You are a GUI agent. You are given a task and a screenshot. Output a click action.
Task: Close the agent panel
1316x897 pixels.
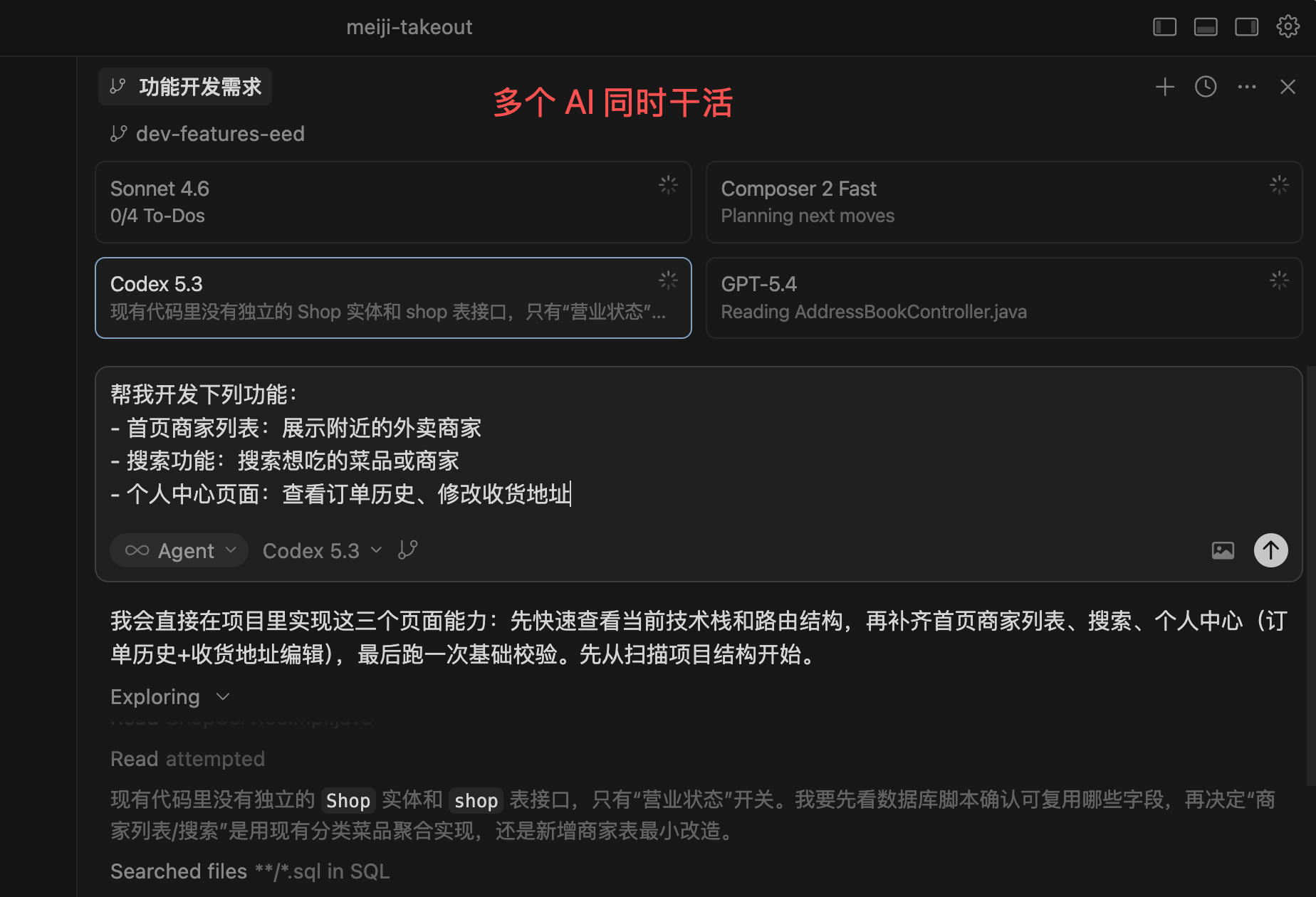tap(1288, 87)
